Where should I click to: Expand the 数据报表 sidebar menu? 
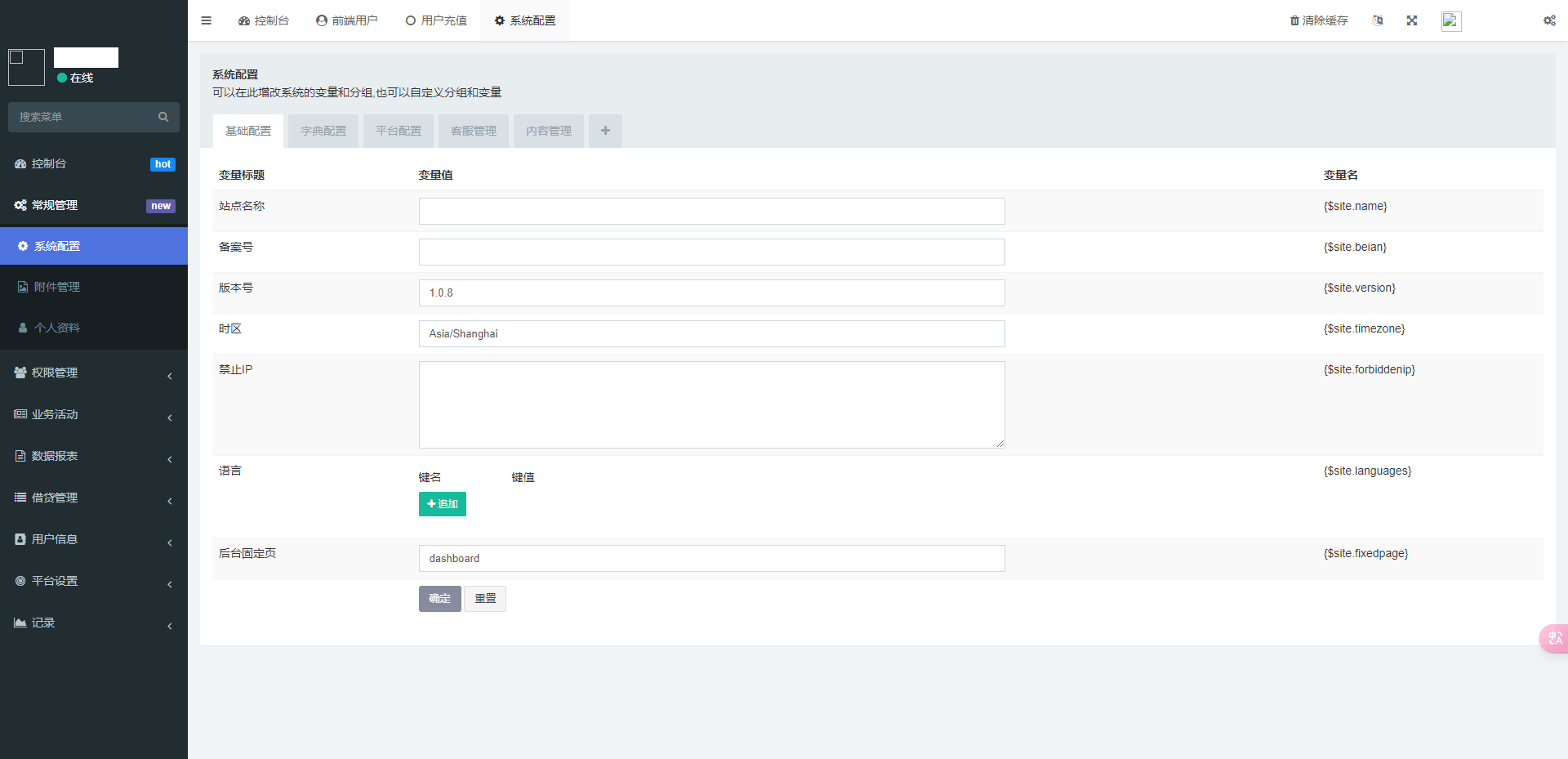(94, 456)
